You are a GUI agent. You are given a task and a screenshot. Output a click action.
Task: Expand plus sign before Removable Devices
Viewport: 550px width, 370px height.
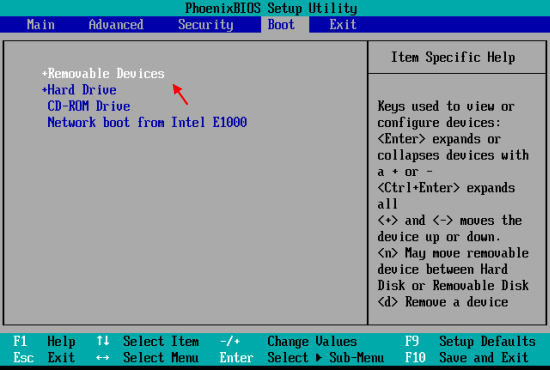44,74
